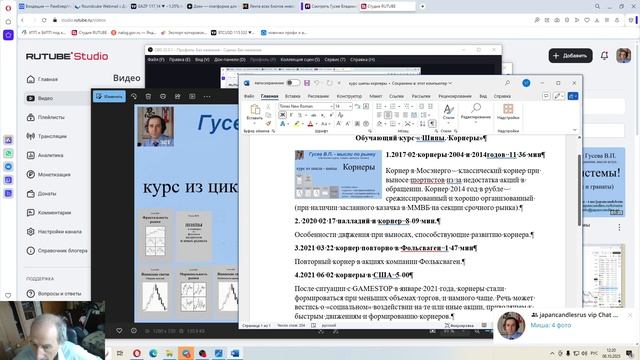
Task: Switch to Рецензирование tab in Word
Action: (x=455, y=96)
